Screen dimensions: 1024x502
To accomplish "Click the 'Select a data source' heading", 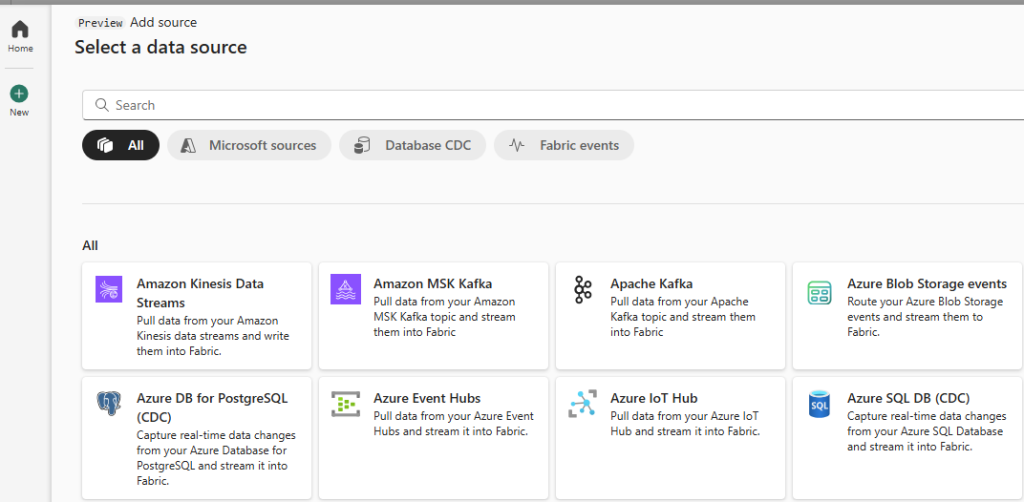I will [x=161, y=47].
